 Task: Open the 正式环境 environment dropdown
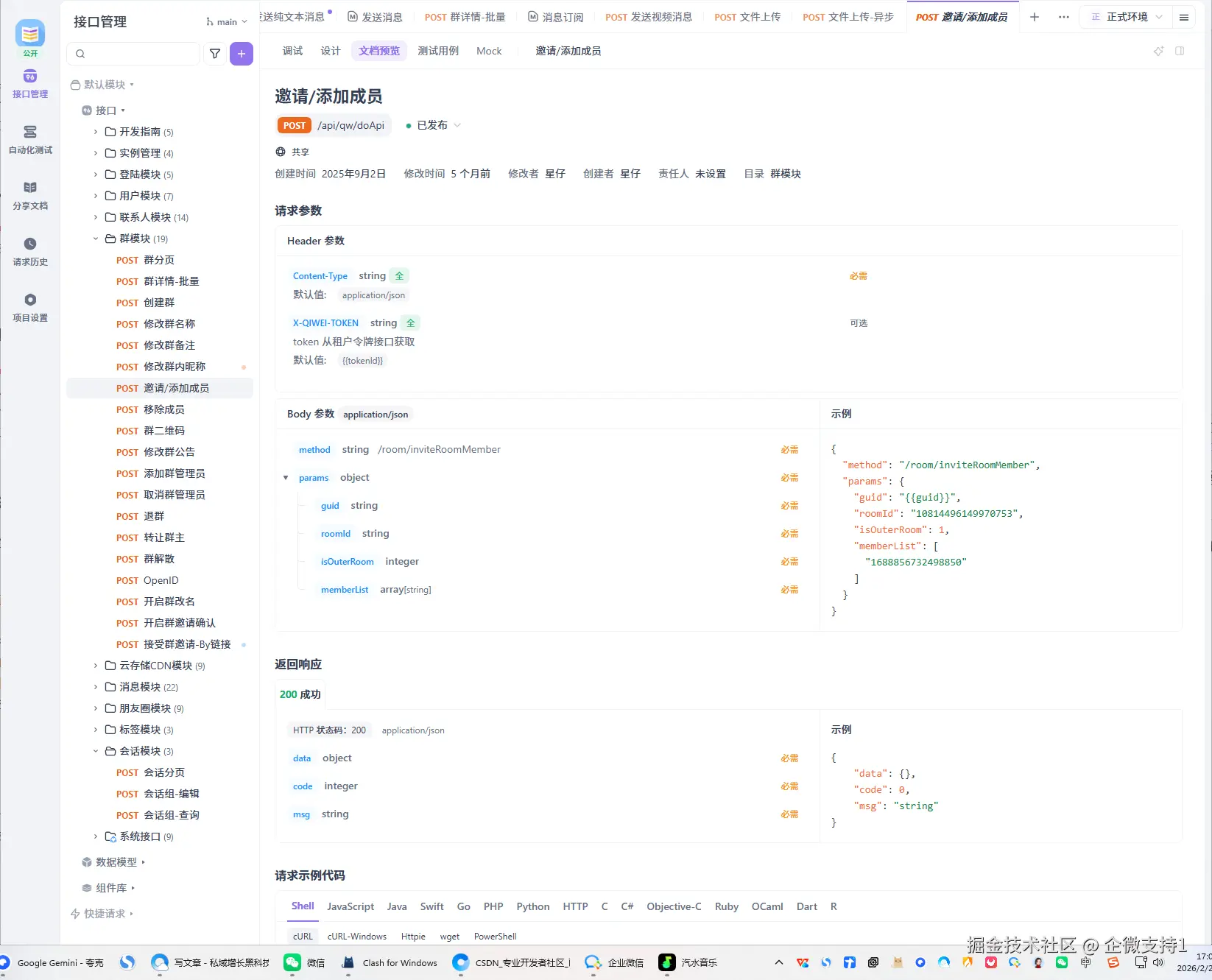click(1127, 17)
